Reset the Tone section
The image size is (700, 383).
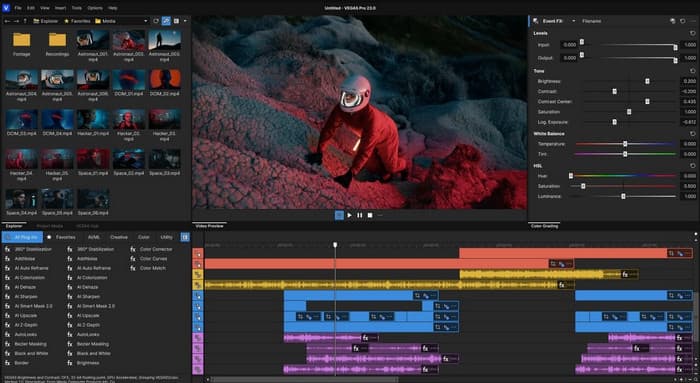click(x=692, y=71)
